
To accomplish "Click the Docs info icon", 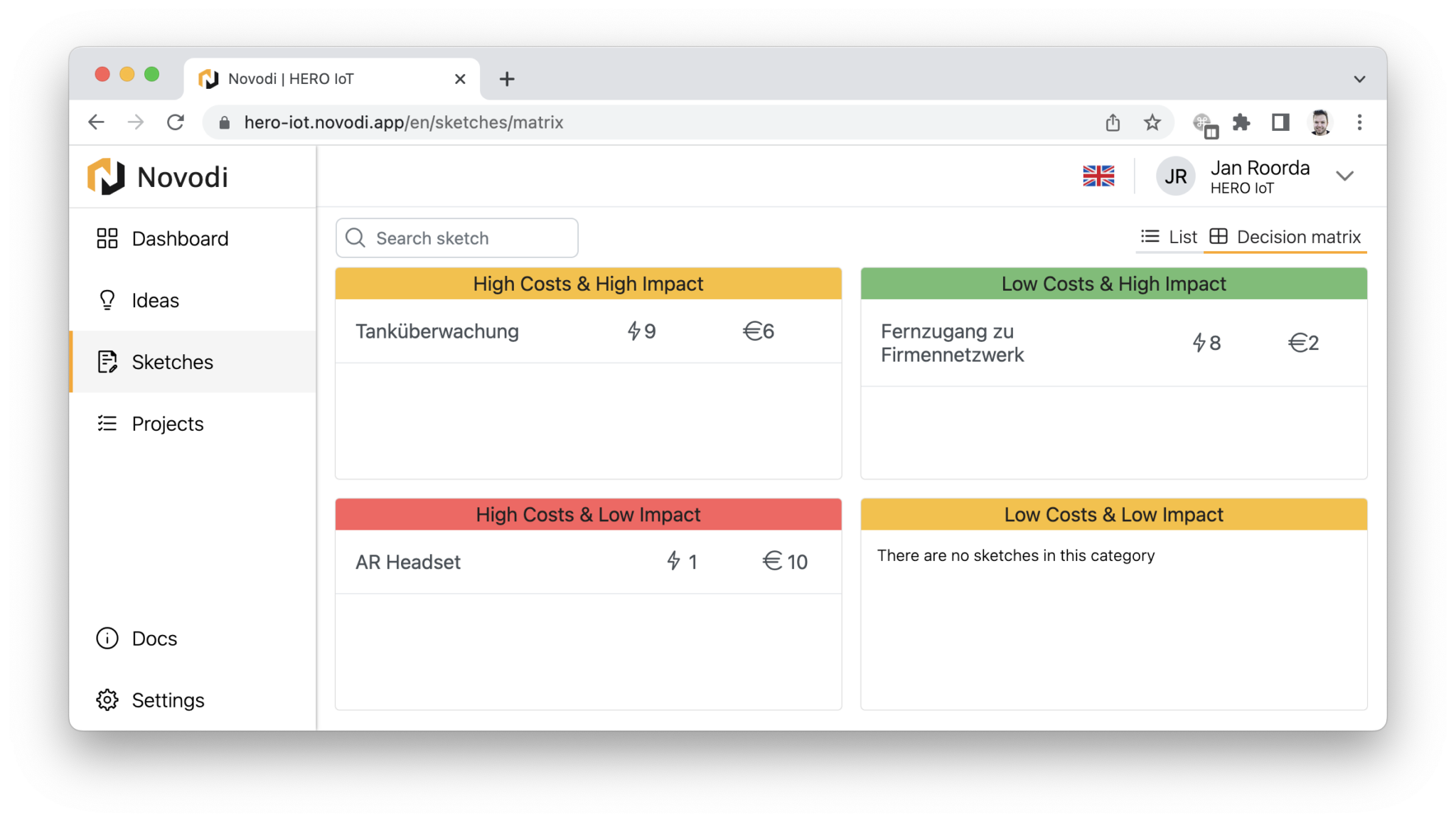I will tap(107, 639).
